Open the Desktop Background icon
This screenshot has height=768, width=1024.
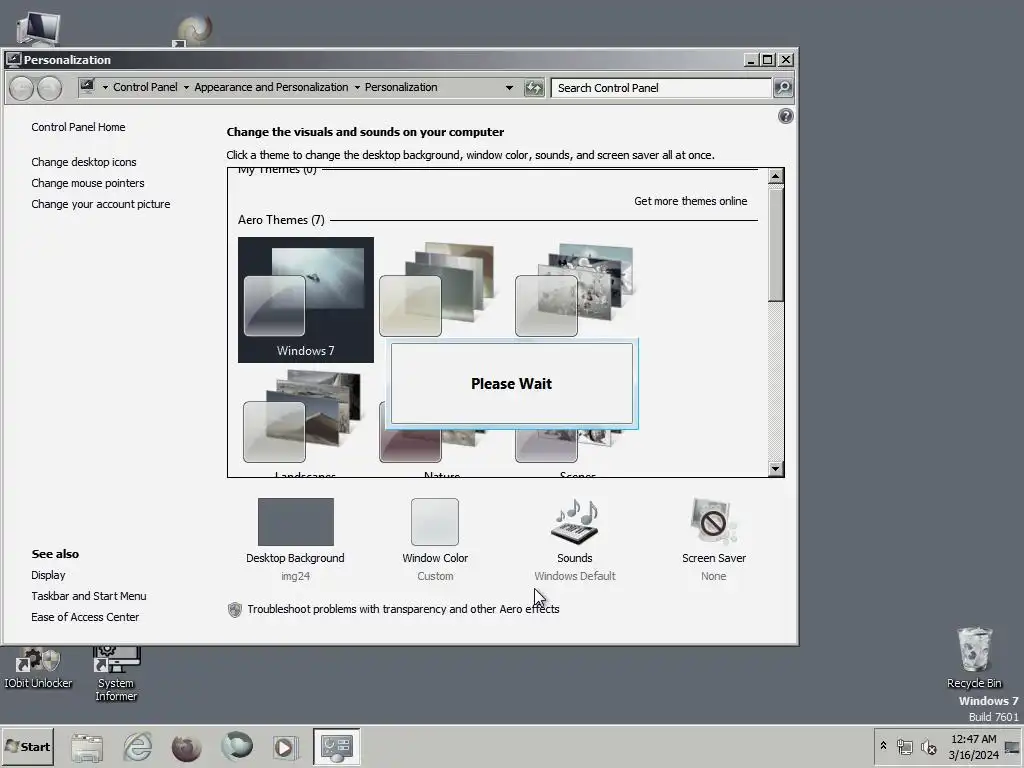click(x=296, y=522)
